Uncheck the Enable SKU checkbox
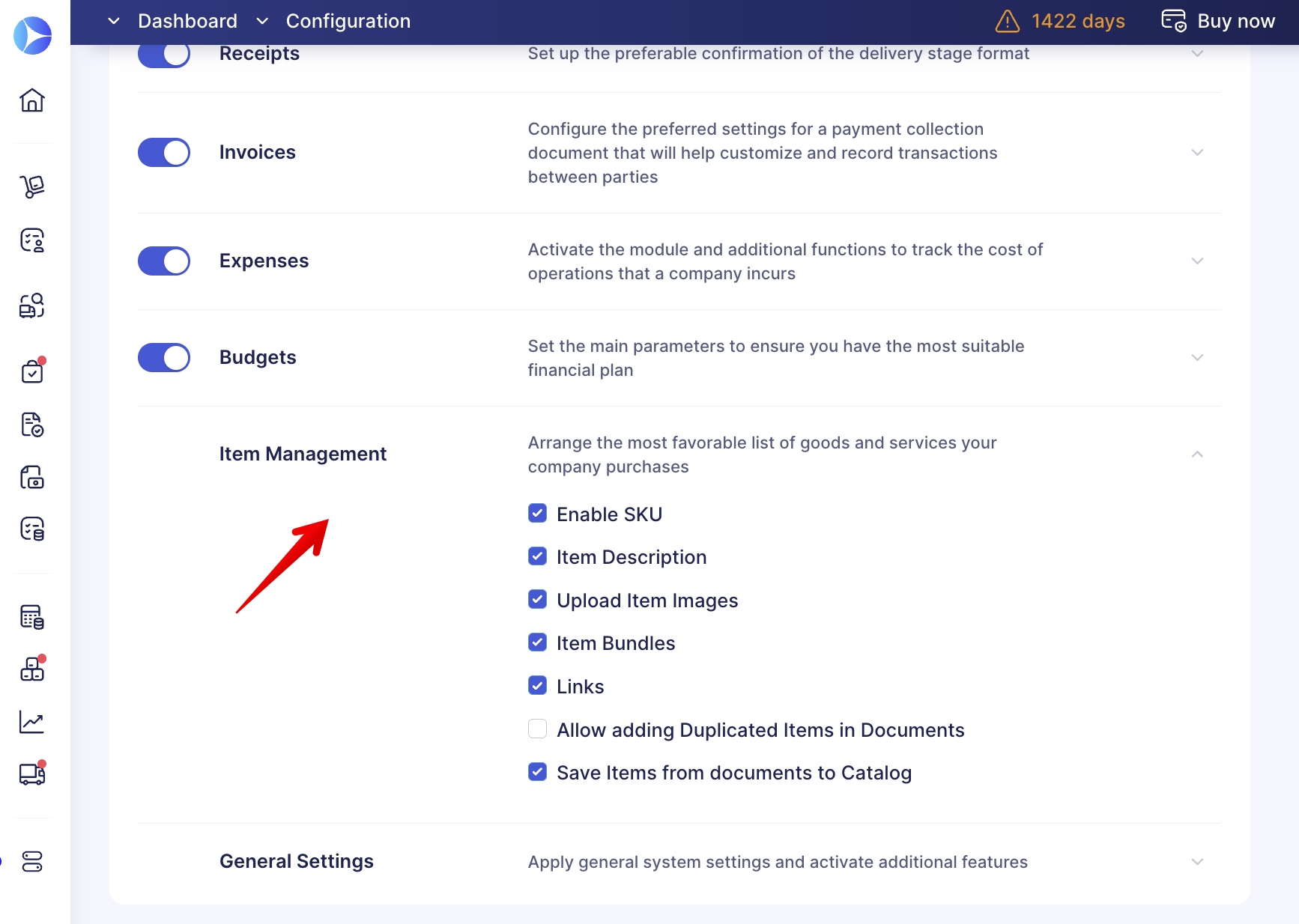This screenshot has width=1299, height=924. [x=537, y=514]
